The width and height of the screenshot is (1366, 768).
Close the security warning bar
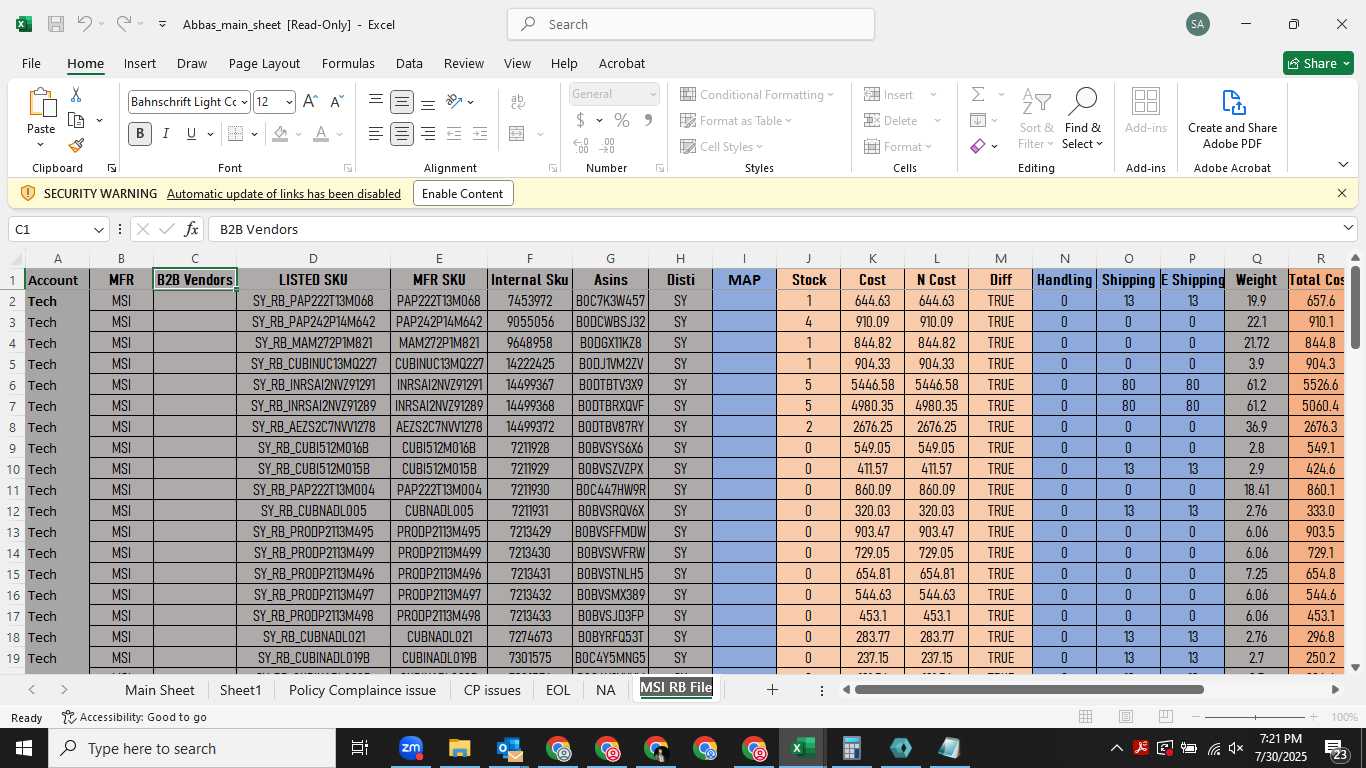coord(1342,193)
